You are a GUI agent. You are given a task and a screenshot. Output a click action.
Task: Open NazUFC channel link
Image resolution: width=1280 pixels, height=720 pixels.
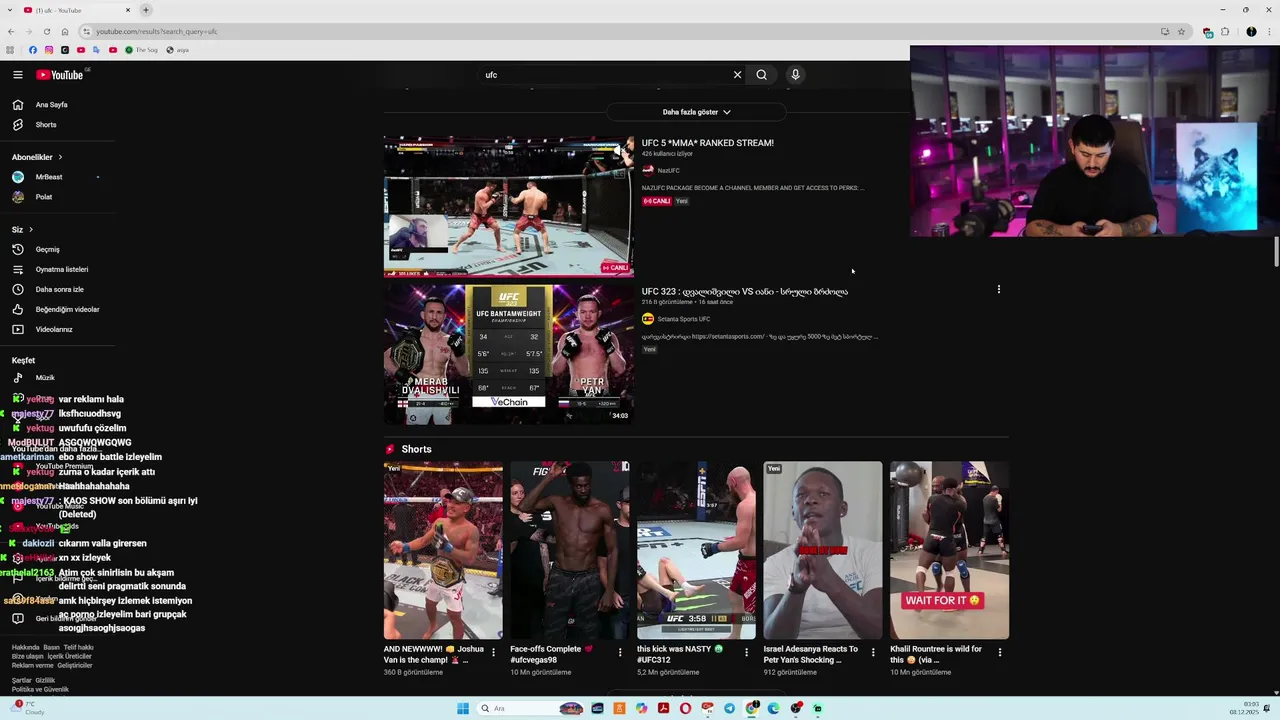[x=668, y=171]
